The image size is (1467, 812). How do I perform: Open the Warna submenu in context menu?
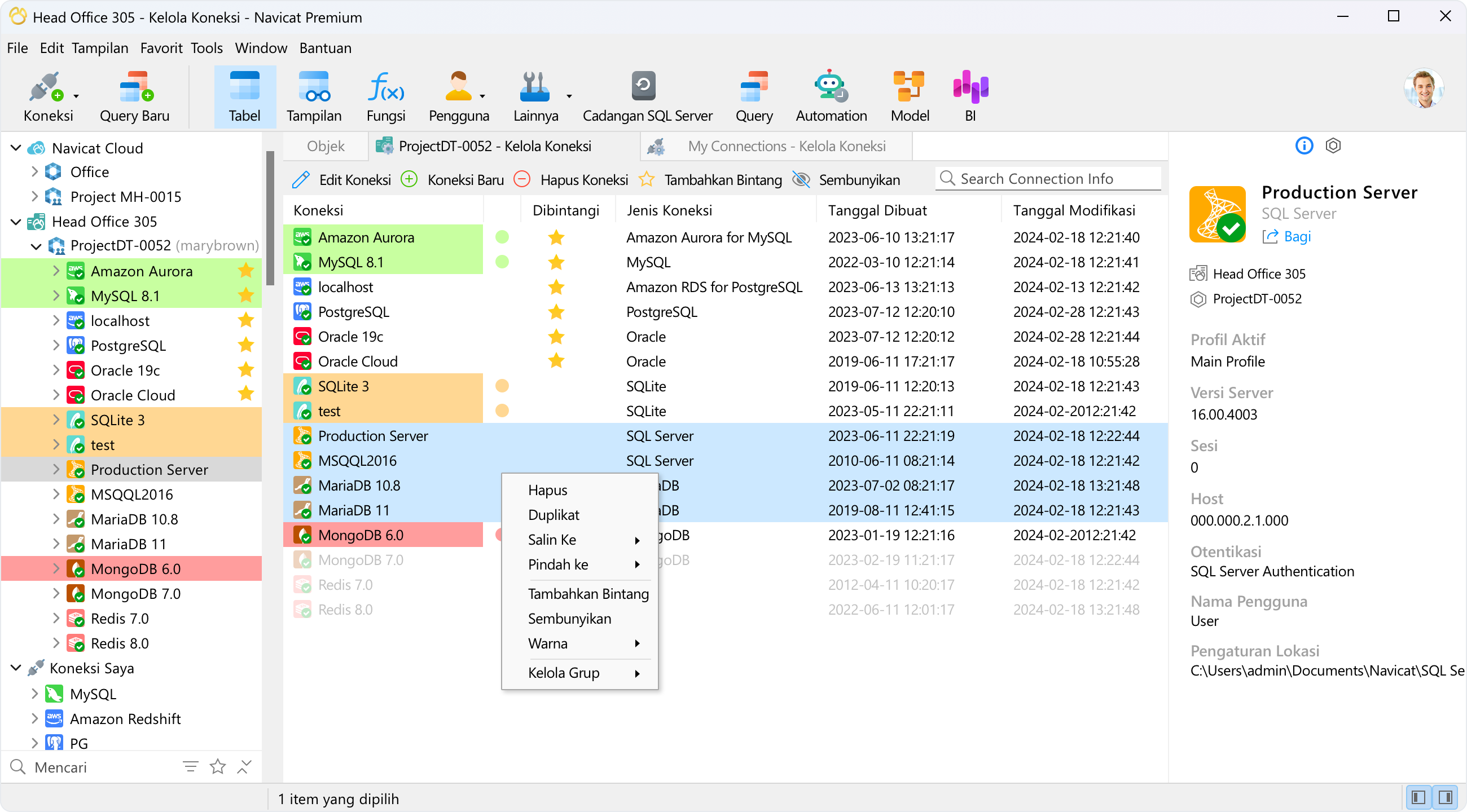(x=579, y=643)
